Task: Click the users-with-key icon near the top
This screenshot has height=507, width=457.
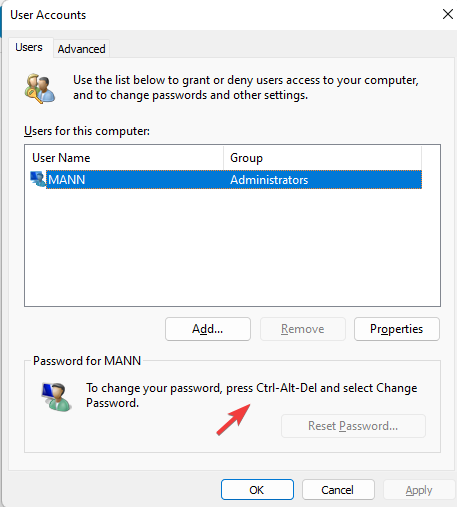Action: [x=40, y=88]
